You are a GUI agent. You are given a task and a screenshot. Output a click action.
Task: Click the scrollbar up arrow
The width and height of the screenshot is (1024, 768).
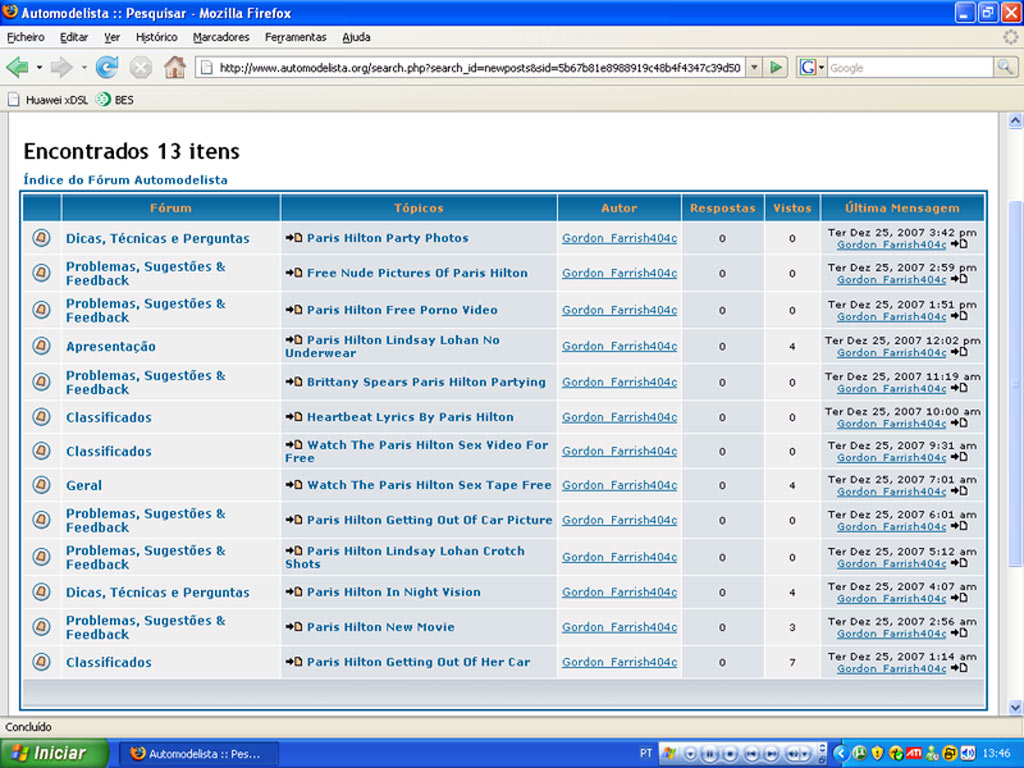[x=1015, y=121]
